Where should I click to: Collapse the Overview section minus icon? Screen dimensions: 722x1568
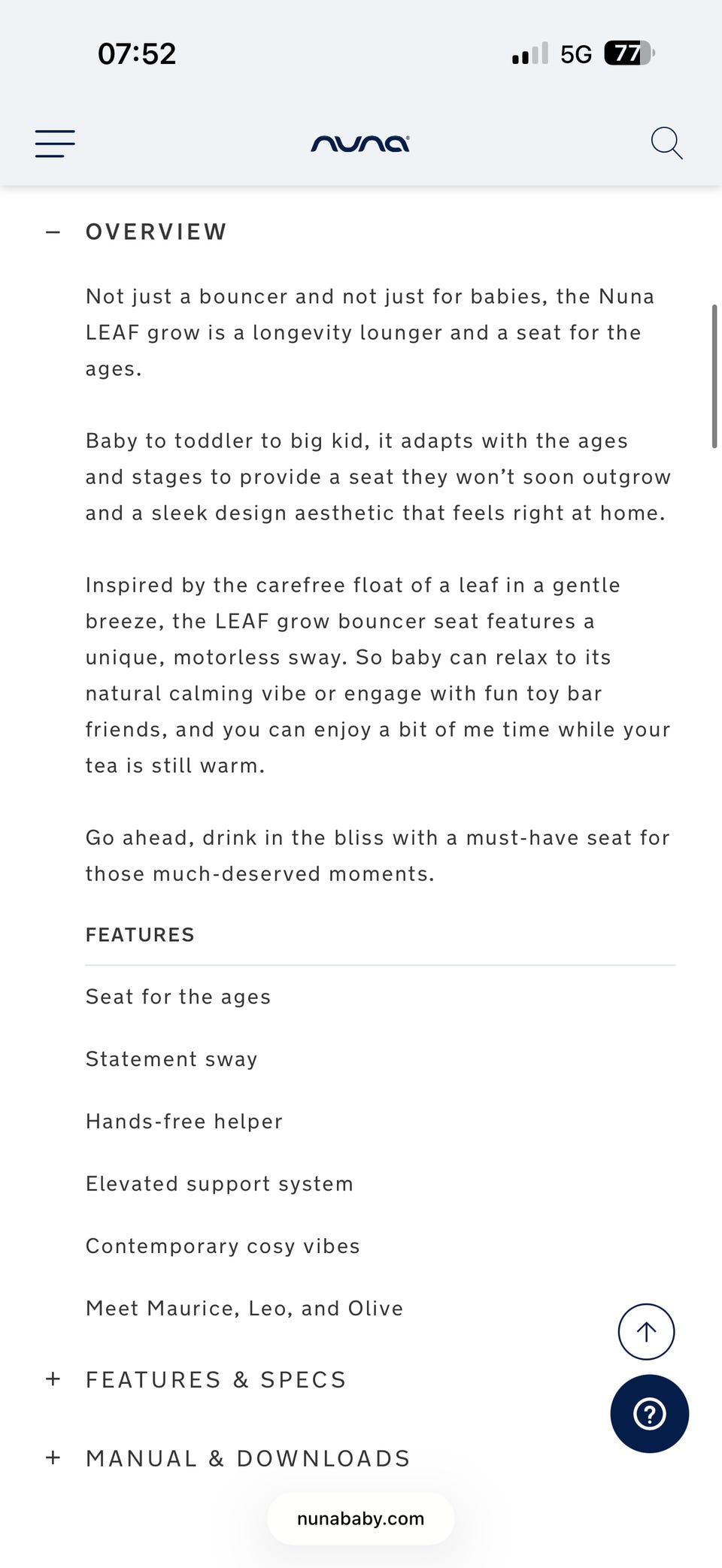point(53,232)
